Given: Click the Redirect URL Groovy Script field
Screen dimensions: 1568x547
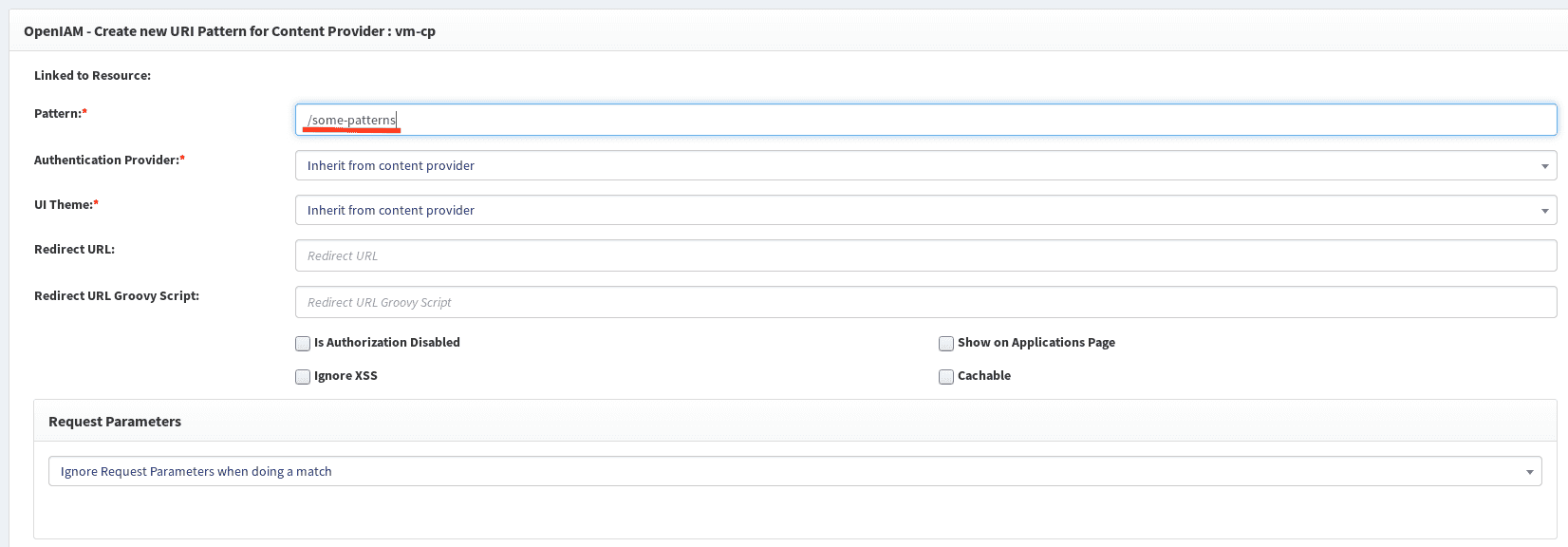Looking at the screenshot, I should pos(925,302).
